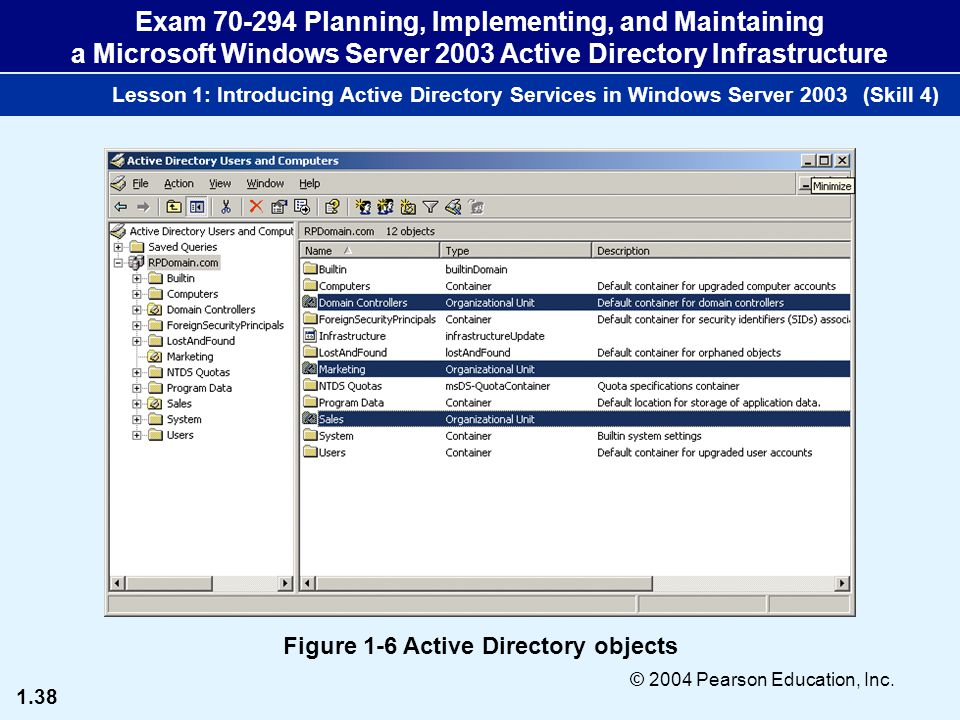Click the Sales OU icon in the list
The height and width of the screenshot is (720, 960).
tap(310, 419)
